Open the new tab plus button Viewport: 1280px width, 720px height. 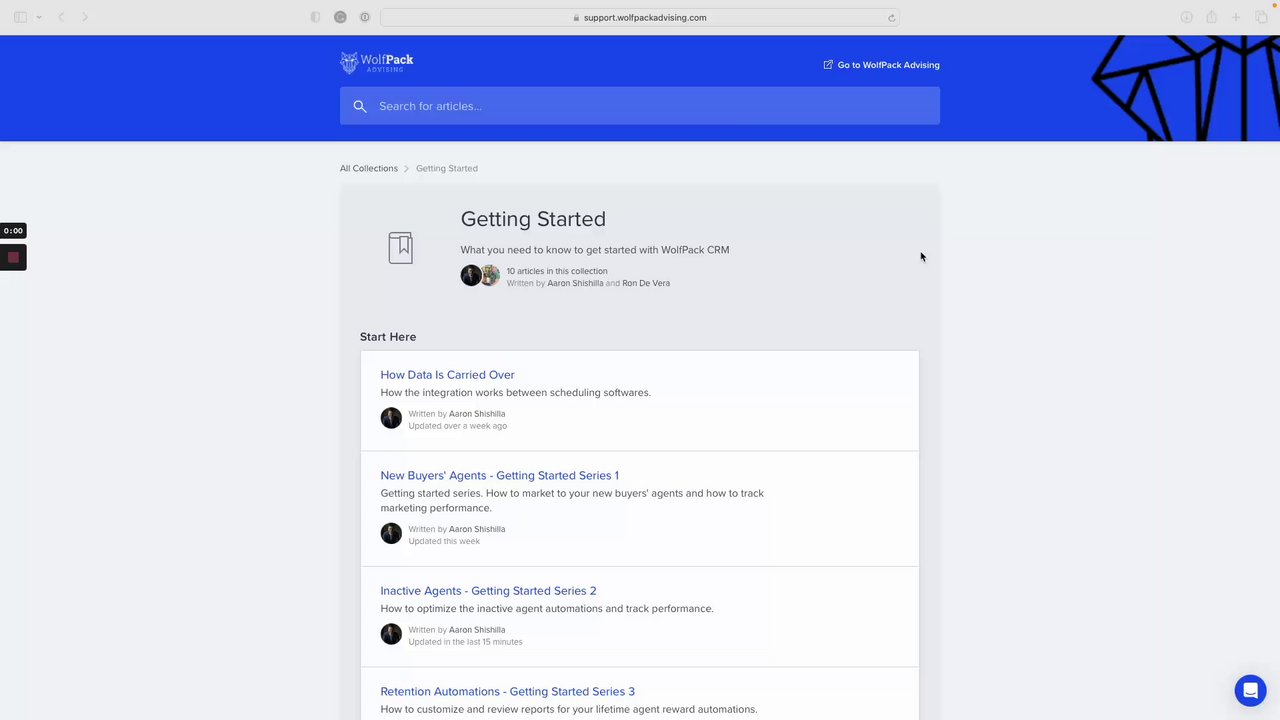[1236, 17]
